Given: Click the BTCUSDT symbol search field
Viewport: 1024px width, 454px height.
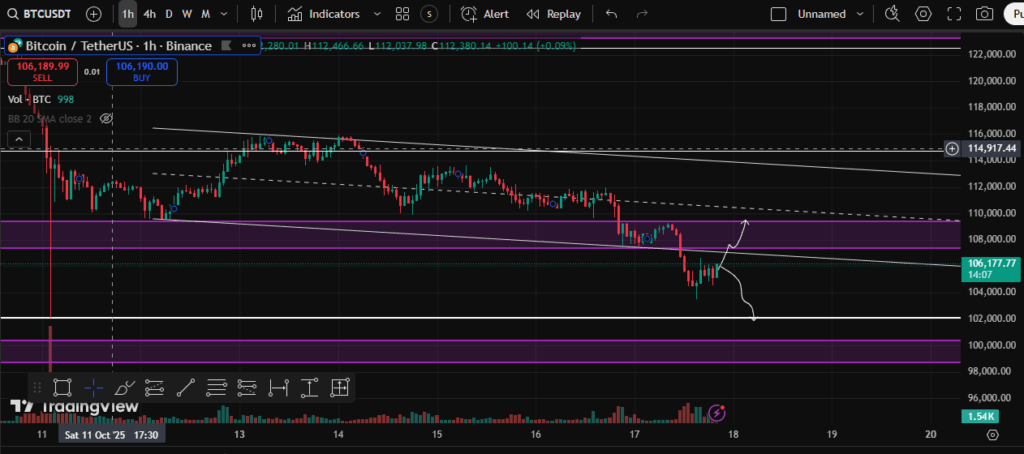Looking at the screenshot, I should point(46,14).
